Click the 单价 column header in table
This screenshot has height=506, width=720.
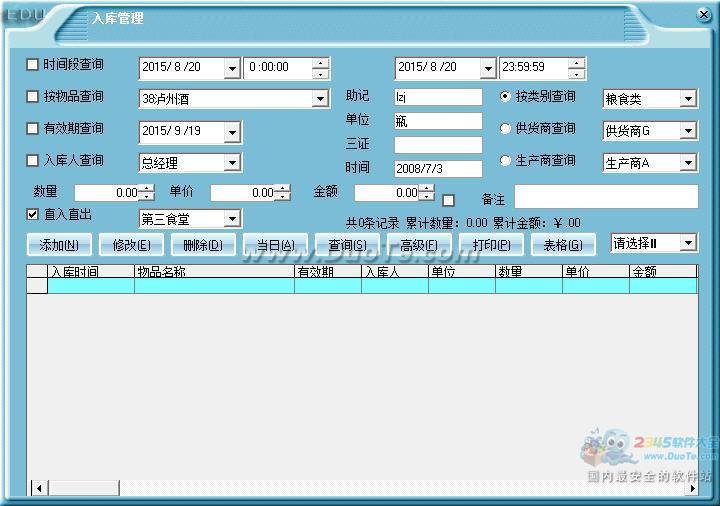[596, 271]
